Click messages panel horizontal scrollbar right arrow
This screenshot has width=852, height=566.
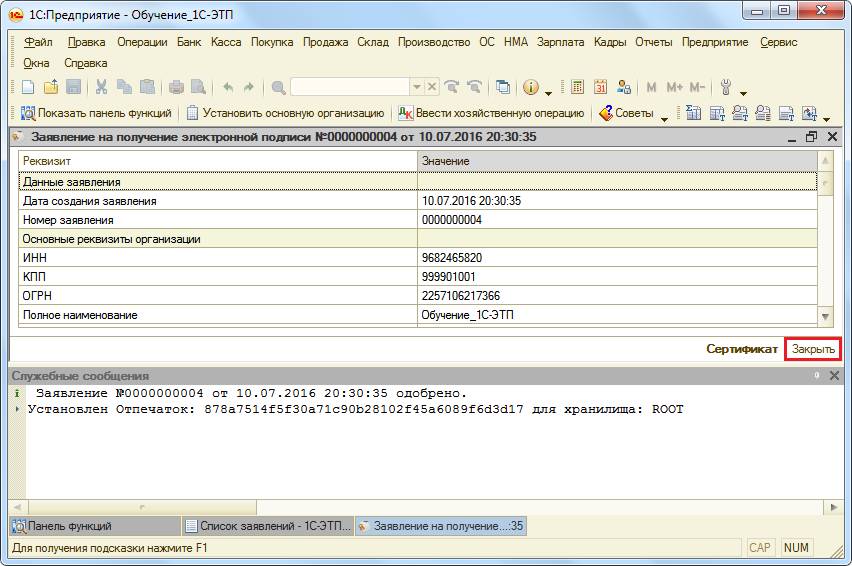(834, 507)
